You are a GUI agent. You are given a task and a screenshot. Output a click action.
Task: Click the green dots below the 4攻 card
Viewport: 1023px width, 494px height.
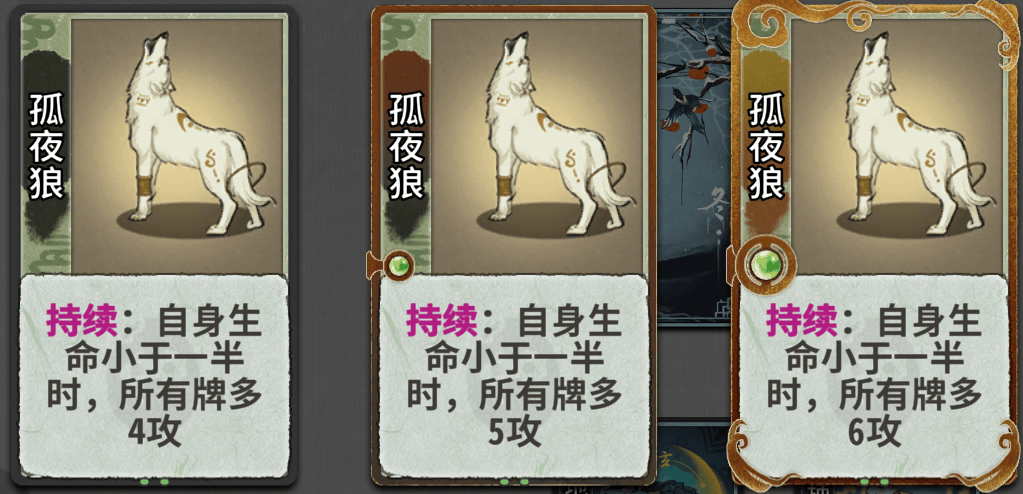pos(155,482)
